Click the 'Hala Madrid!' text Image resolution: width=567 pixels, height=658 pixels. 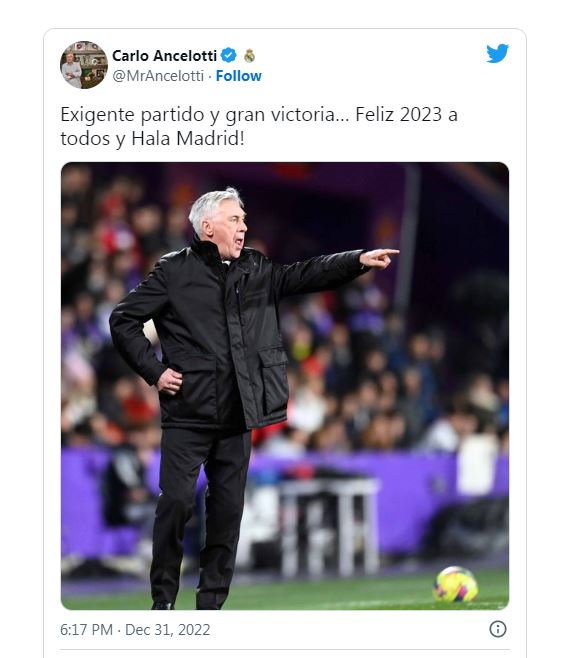tap(188, 138)
